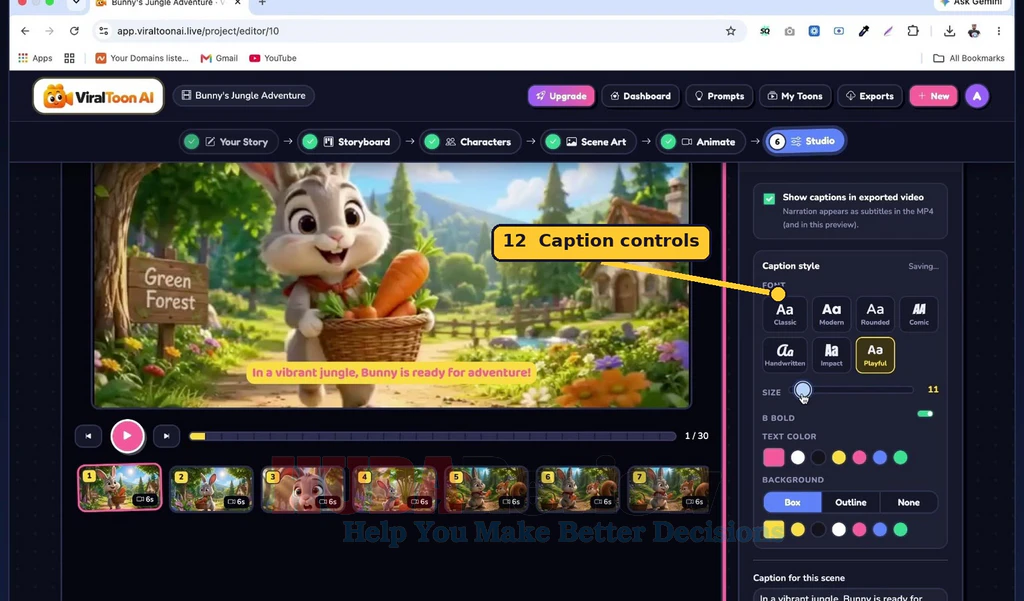
Task: Click the playback progress bar
Action: coord(432,436)
